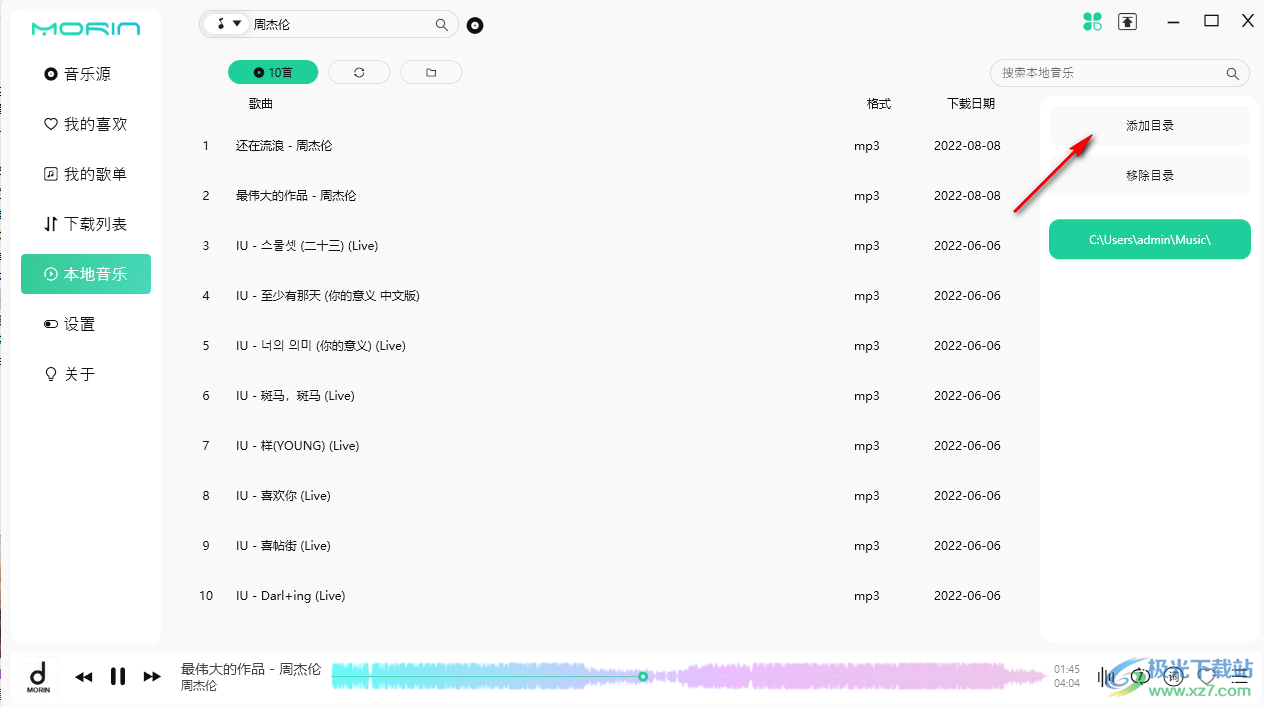Click the upload/update icon in title bar
Viewport: 1264px width, 707px height.
pyautogui.click(x=1127, y=20)
